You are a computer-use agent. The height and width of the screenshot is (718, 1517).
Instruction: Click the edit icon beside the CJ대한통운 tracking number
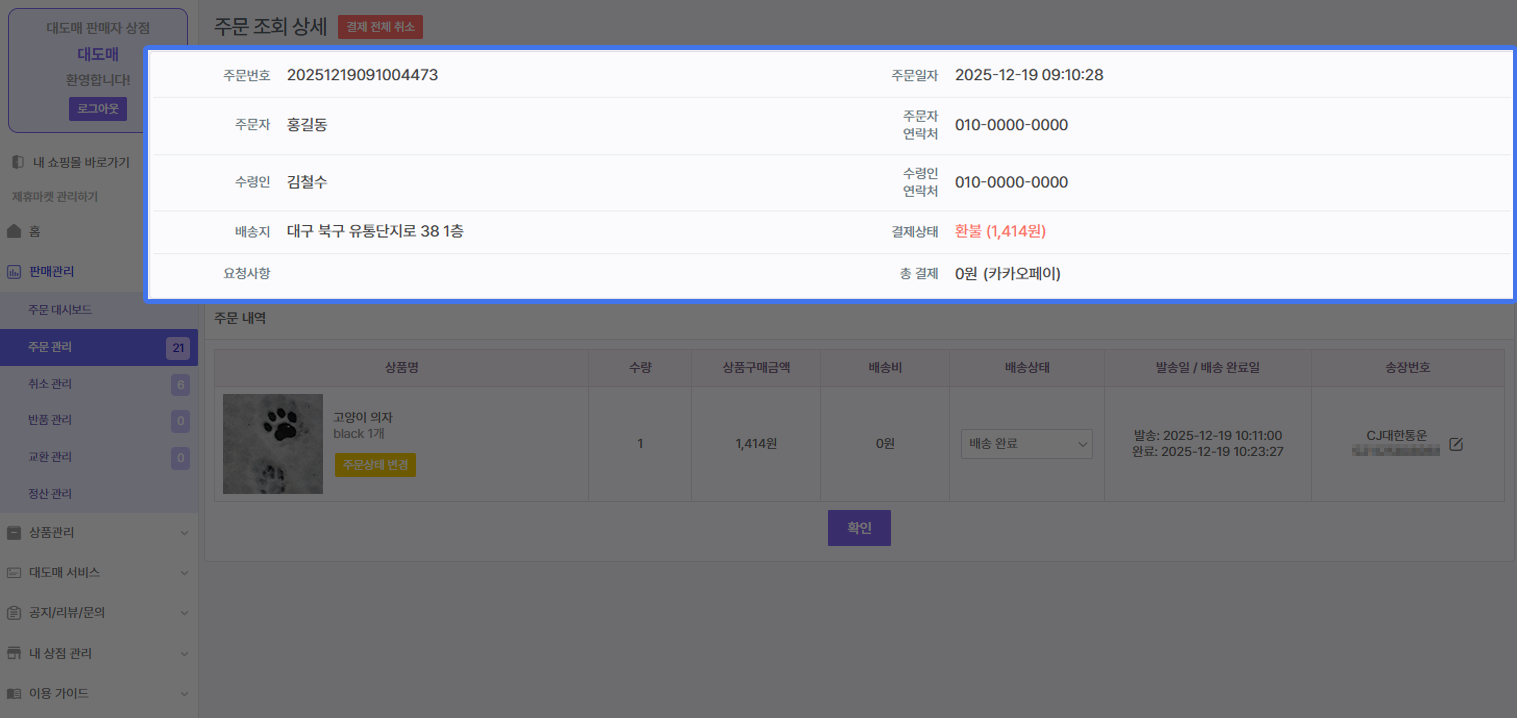1456,444
